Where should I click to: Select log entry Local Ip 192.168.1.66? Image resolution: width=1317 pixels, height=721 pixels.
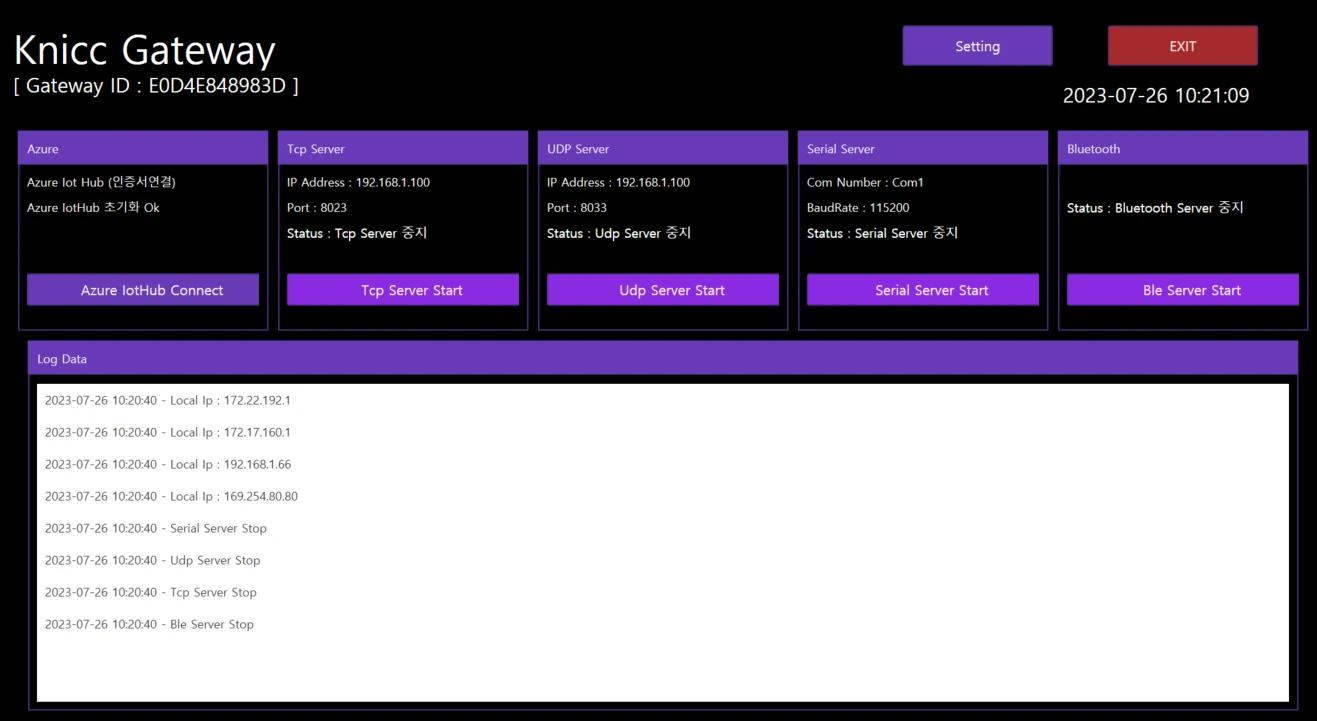[168, 464]
